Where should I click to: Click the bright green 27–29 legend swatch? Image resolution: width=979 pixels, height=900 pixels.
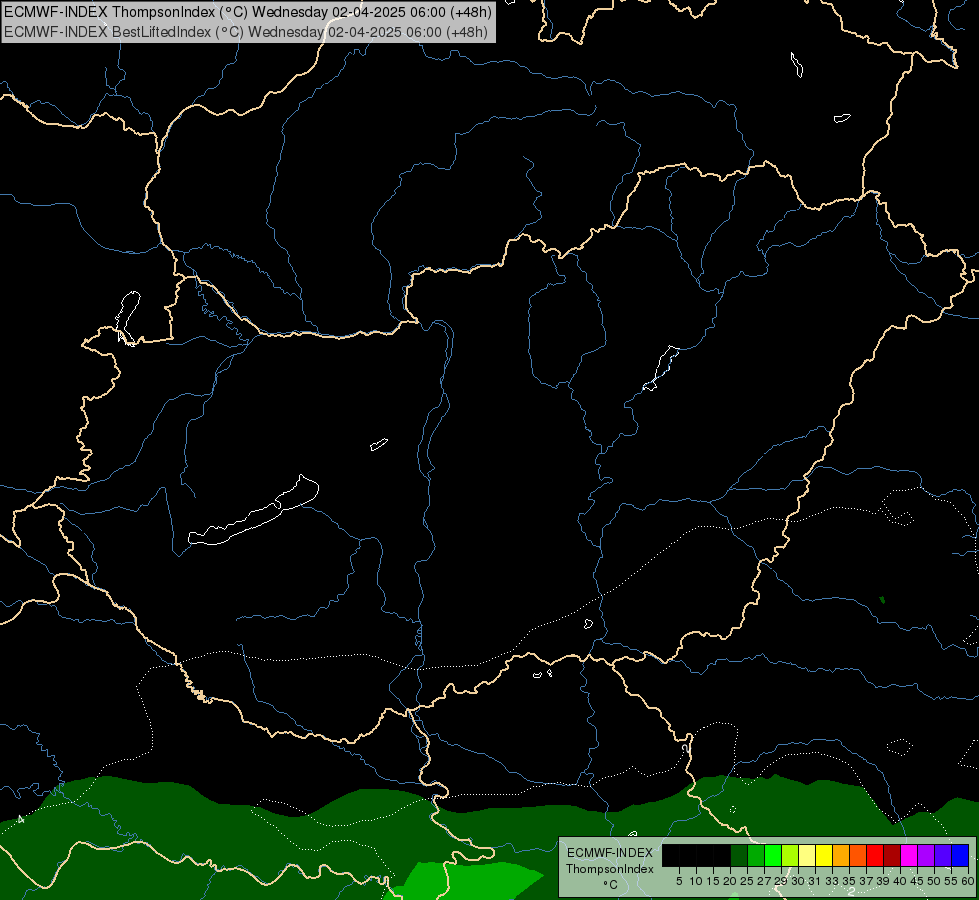(773, 856)
